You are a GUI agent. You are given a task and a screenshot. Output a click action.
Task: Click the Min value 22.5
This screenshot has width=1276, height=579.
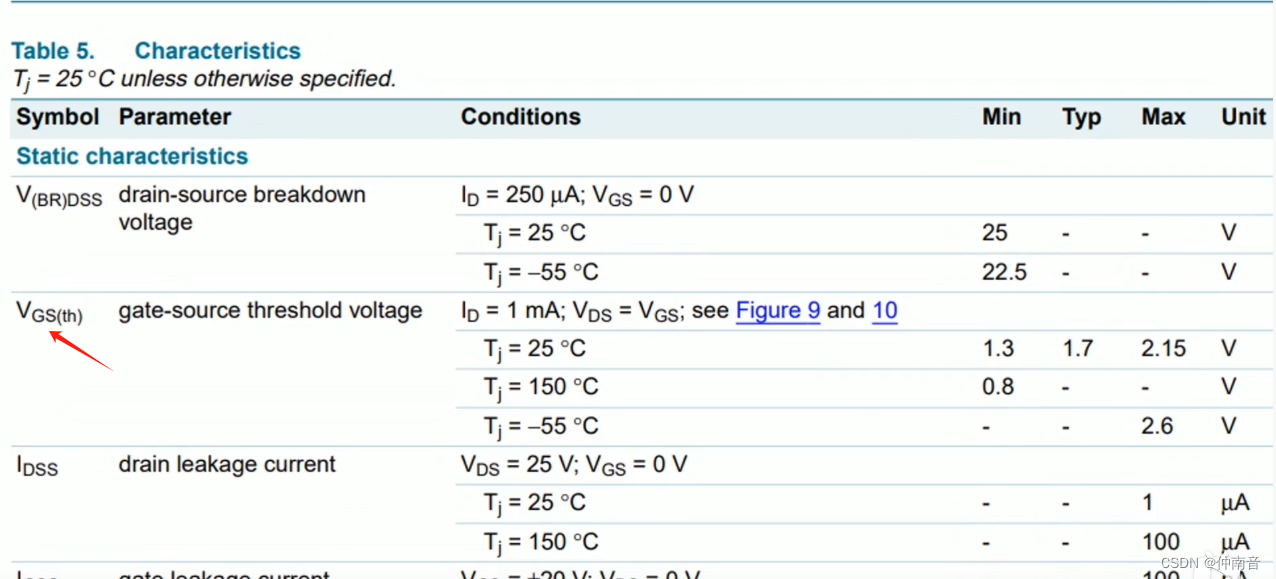click(1004, 272)
